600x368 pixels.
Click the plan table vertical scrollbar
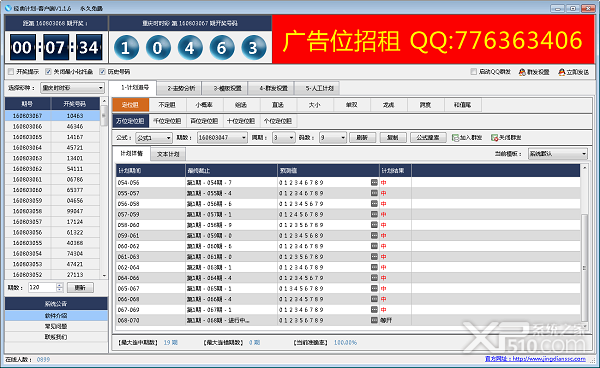[x=584, y=268]
